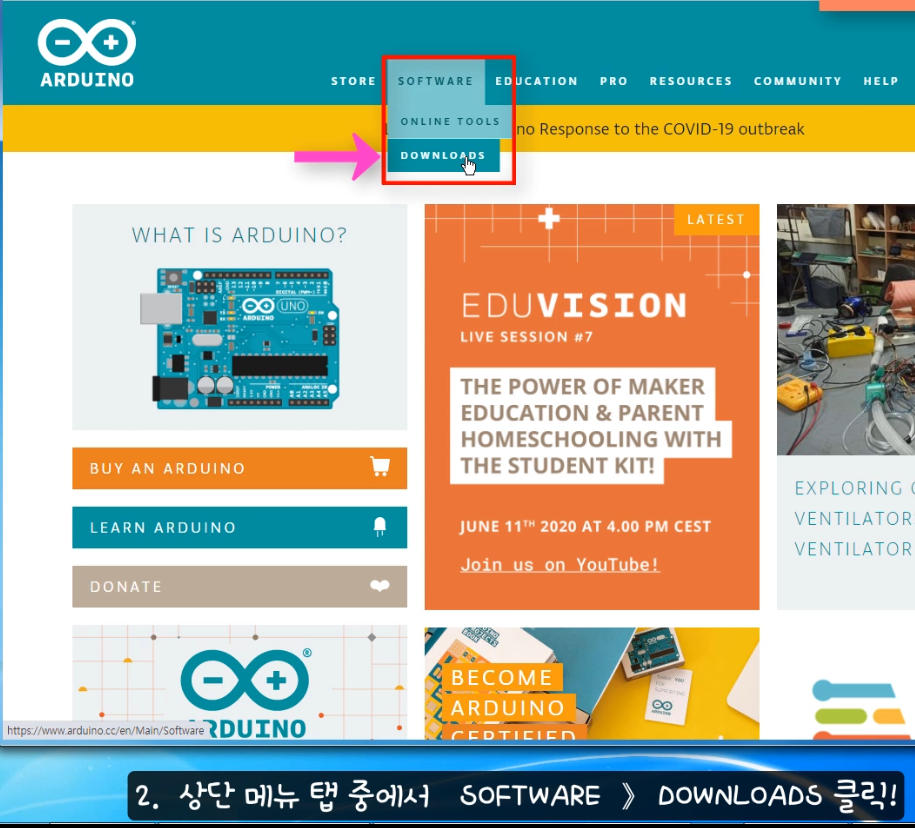The width and height of the screenshot is (915, 828).
Task: Open the Become Arduino Certified card
Action: click(x=592, y=684)
